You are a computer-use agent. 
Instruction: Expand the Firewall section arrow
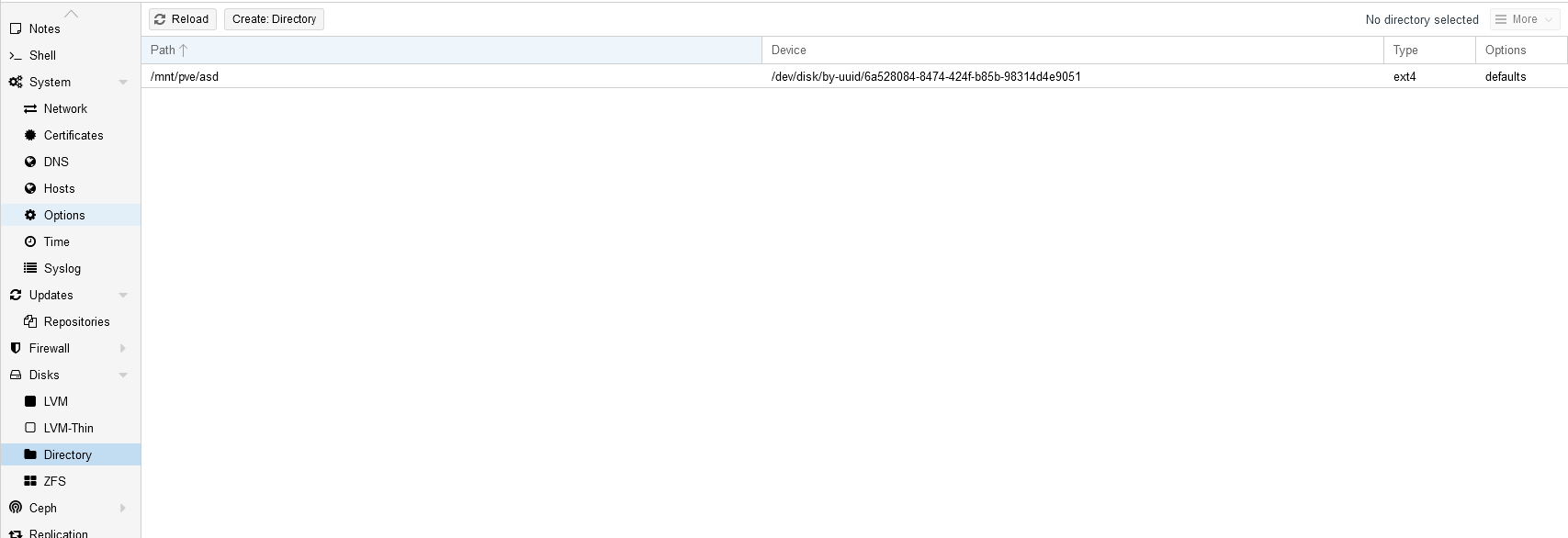click(x=123, y=349)
